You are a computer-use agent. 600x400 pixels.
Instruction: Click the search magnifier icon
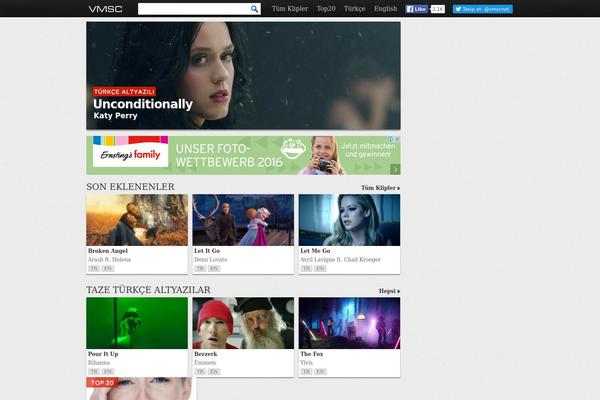254,9
